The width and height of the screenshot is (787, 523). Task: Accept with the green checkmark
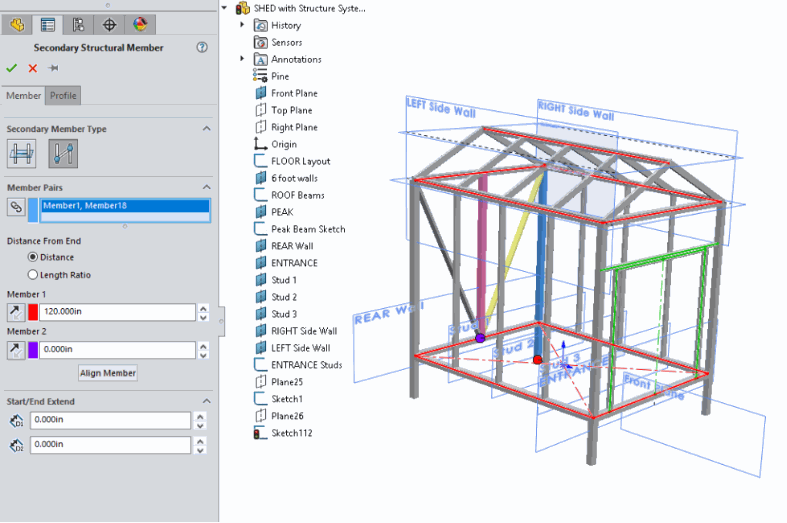(x=12, y=68)
